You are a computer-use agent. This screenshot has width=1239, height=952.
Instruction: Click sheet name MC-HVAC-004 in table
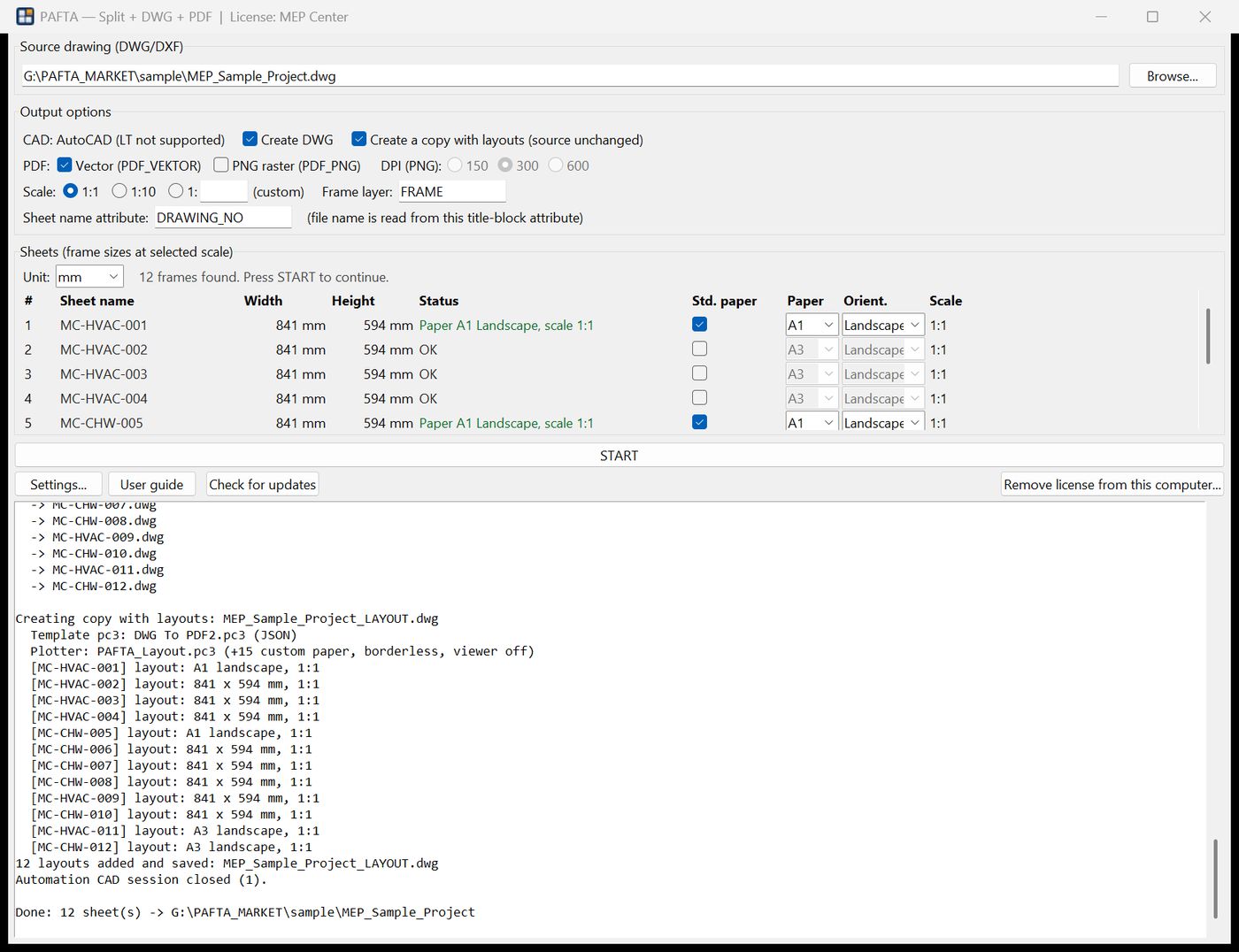pos(104,398)
